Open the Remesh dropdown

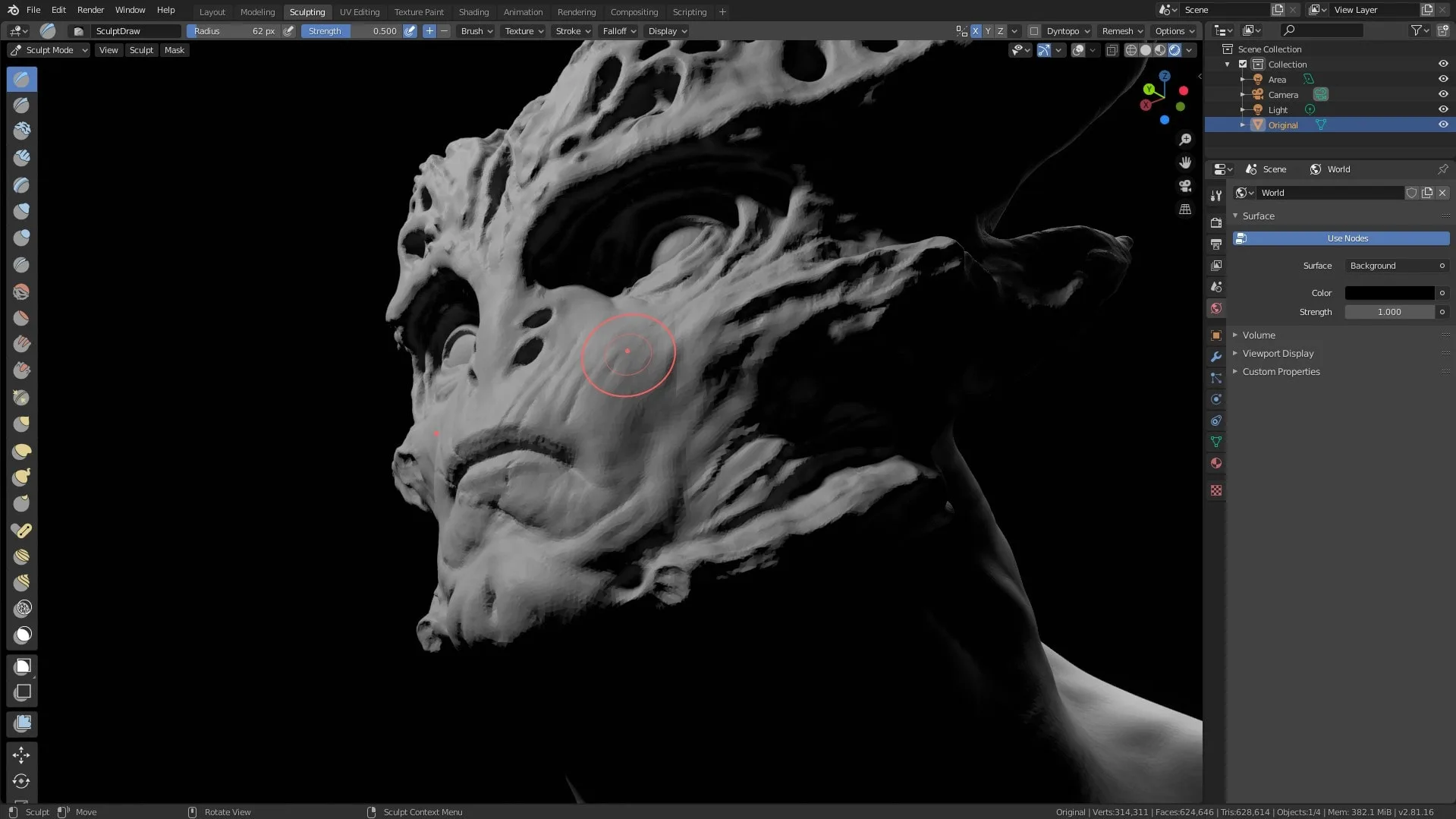click(1121, 31)
